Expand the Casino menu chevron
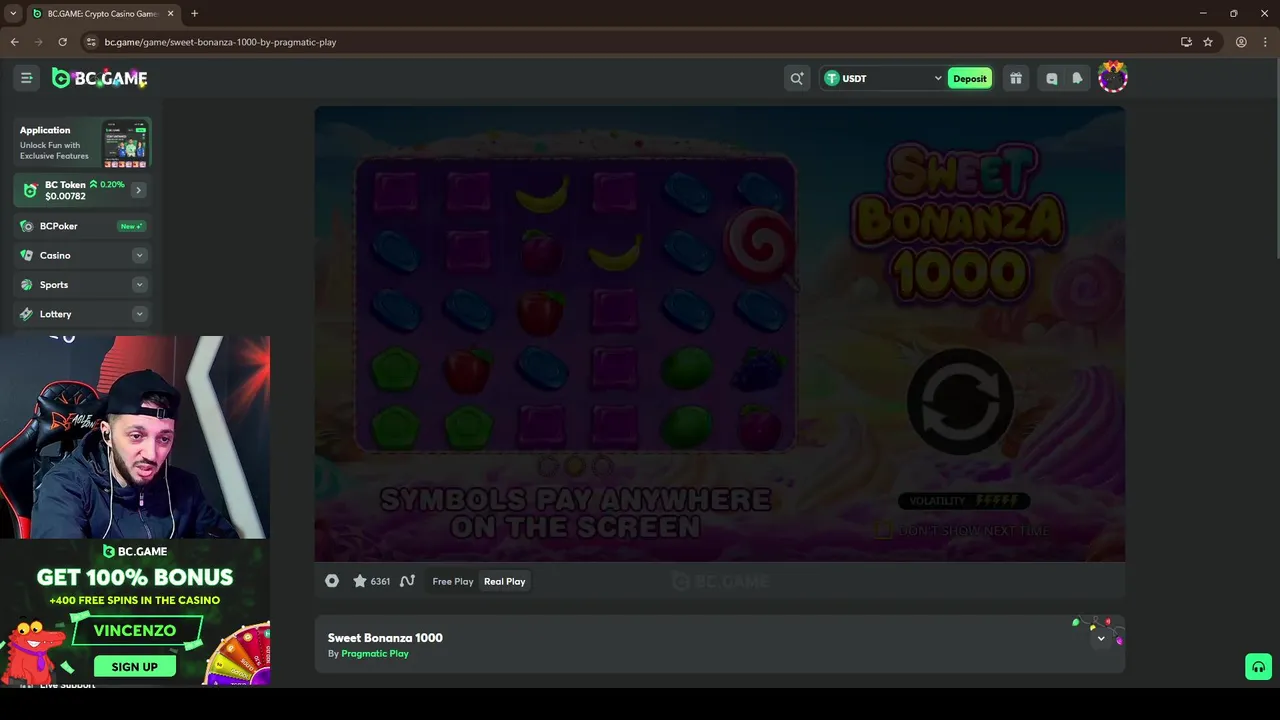Image resolution: width=1280 pixels, height=720 pixels. [139, 255]
